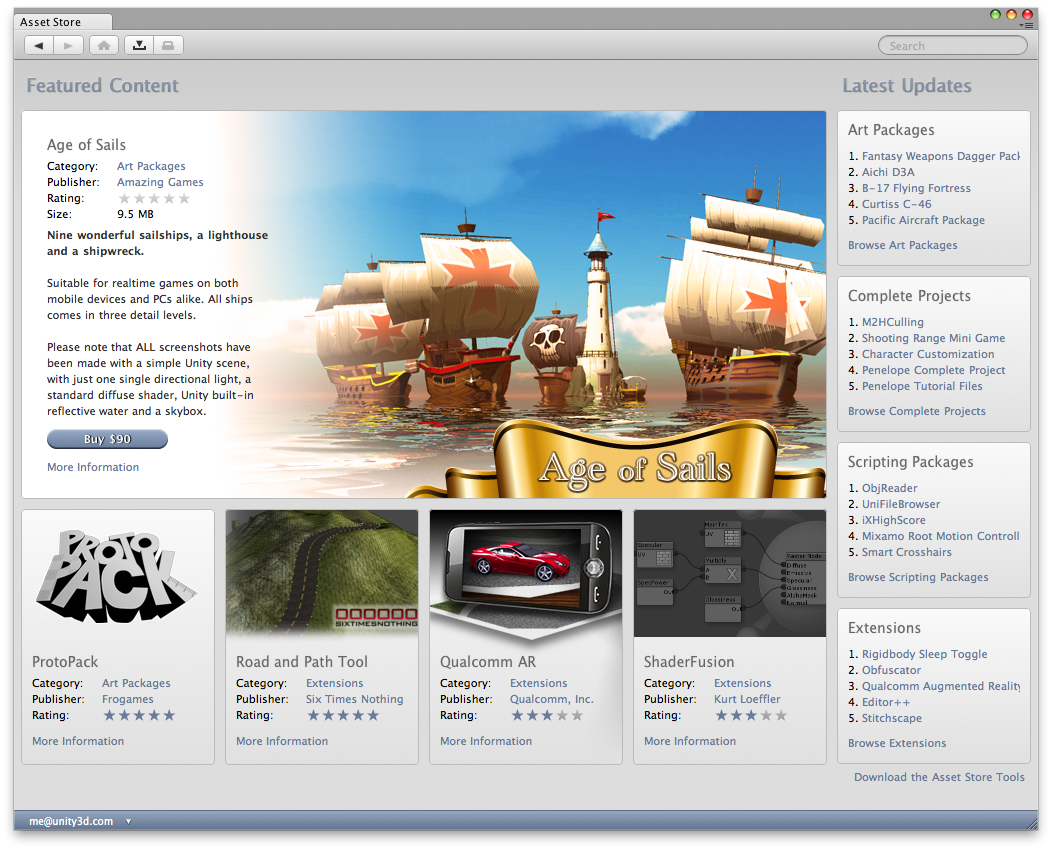
Task: Open Stitchscape listing
Action: (892, 719)
